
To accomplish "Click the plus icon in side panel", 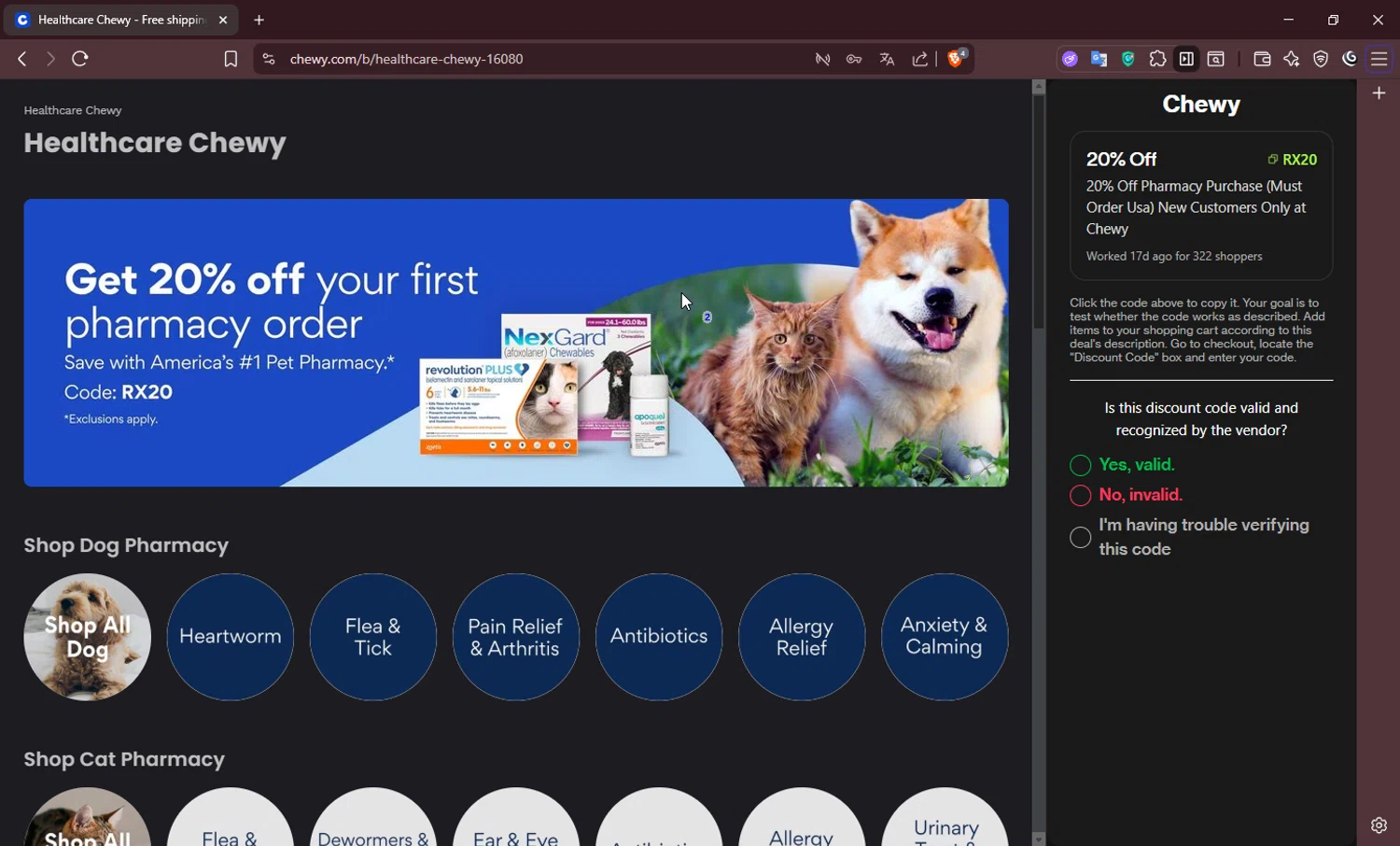I will (1379, 92).
